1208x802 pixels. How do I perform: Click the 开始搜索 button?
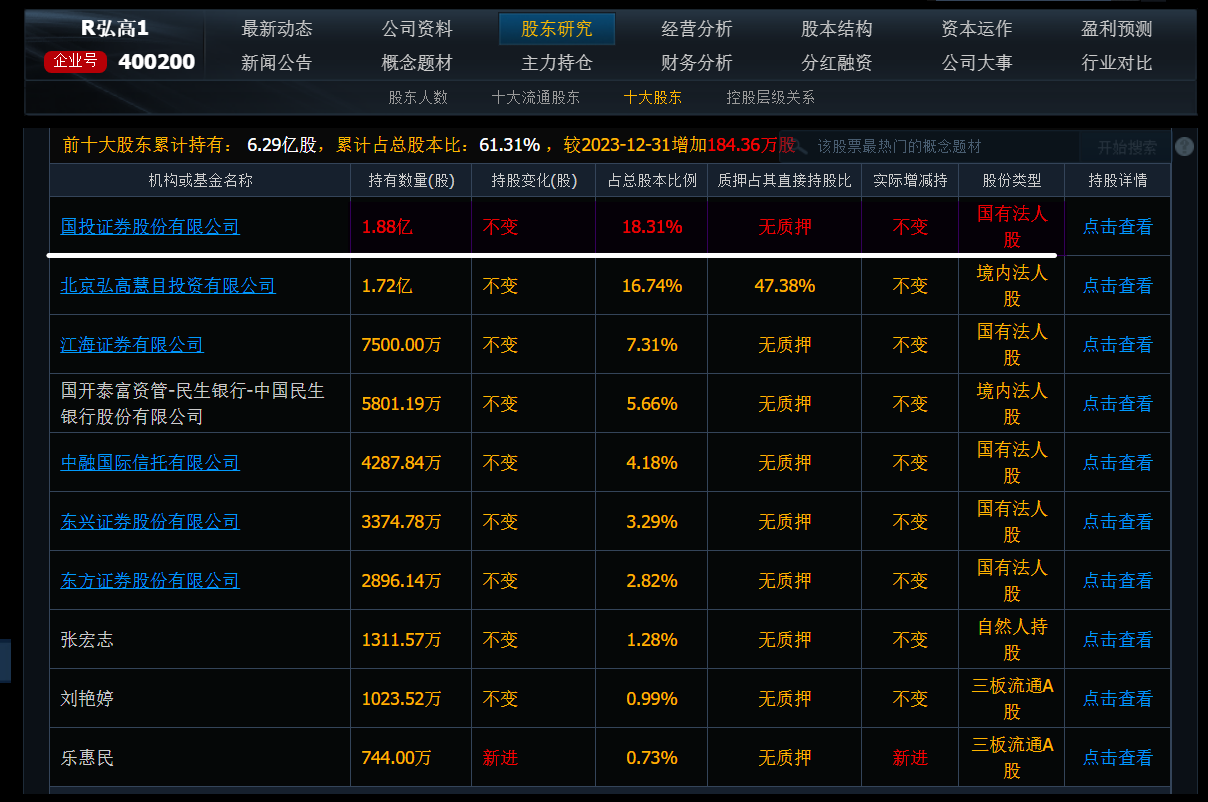1127,147
